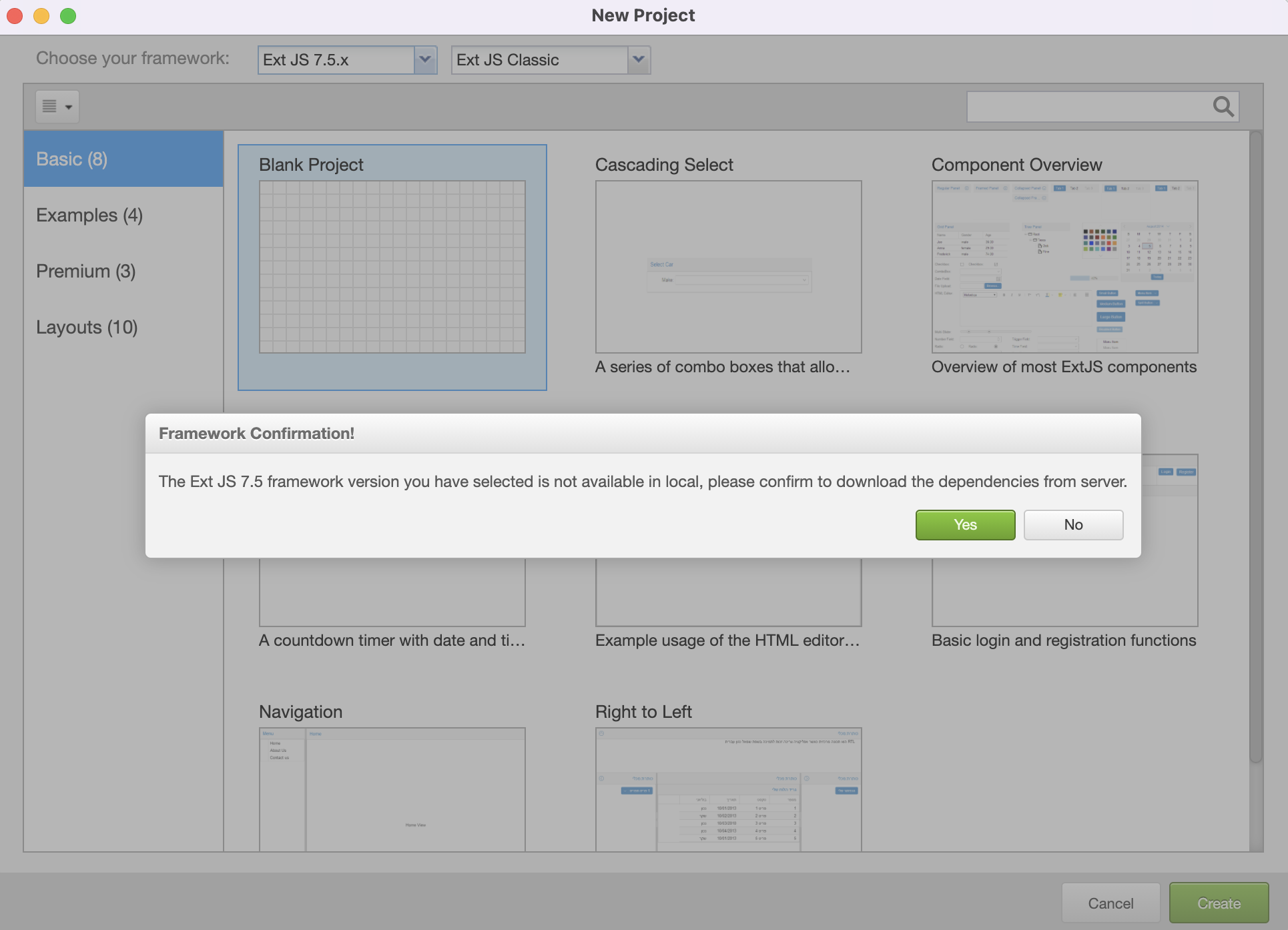Screen dimensions: 1288x930
Task: Confirm download by clicking Yes
Action: coord(965,525)
